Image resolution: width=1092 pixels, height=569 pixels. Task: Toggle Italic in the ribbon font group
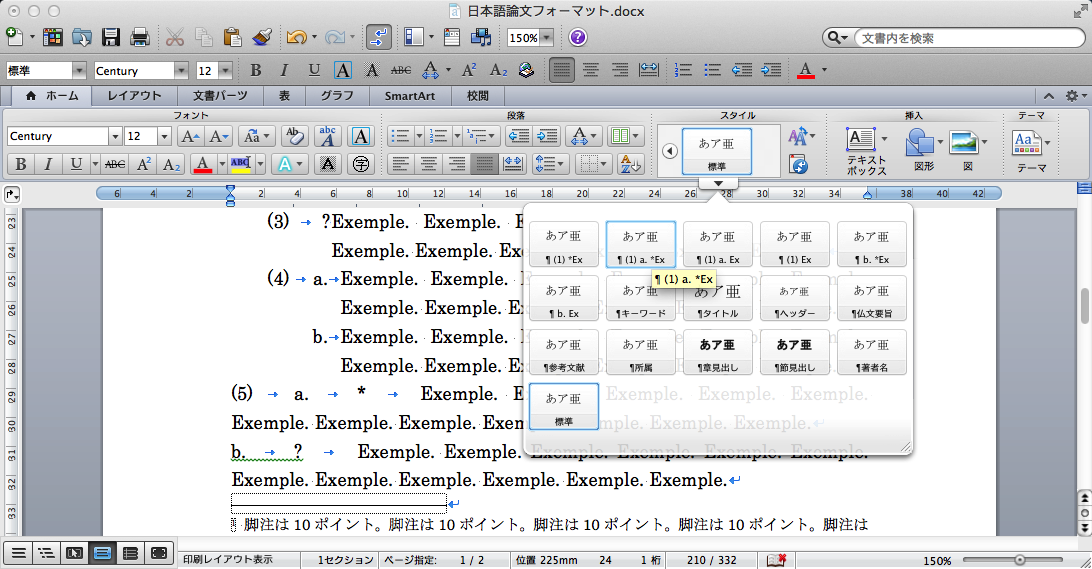click(48, 164)
